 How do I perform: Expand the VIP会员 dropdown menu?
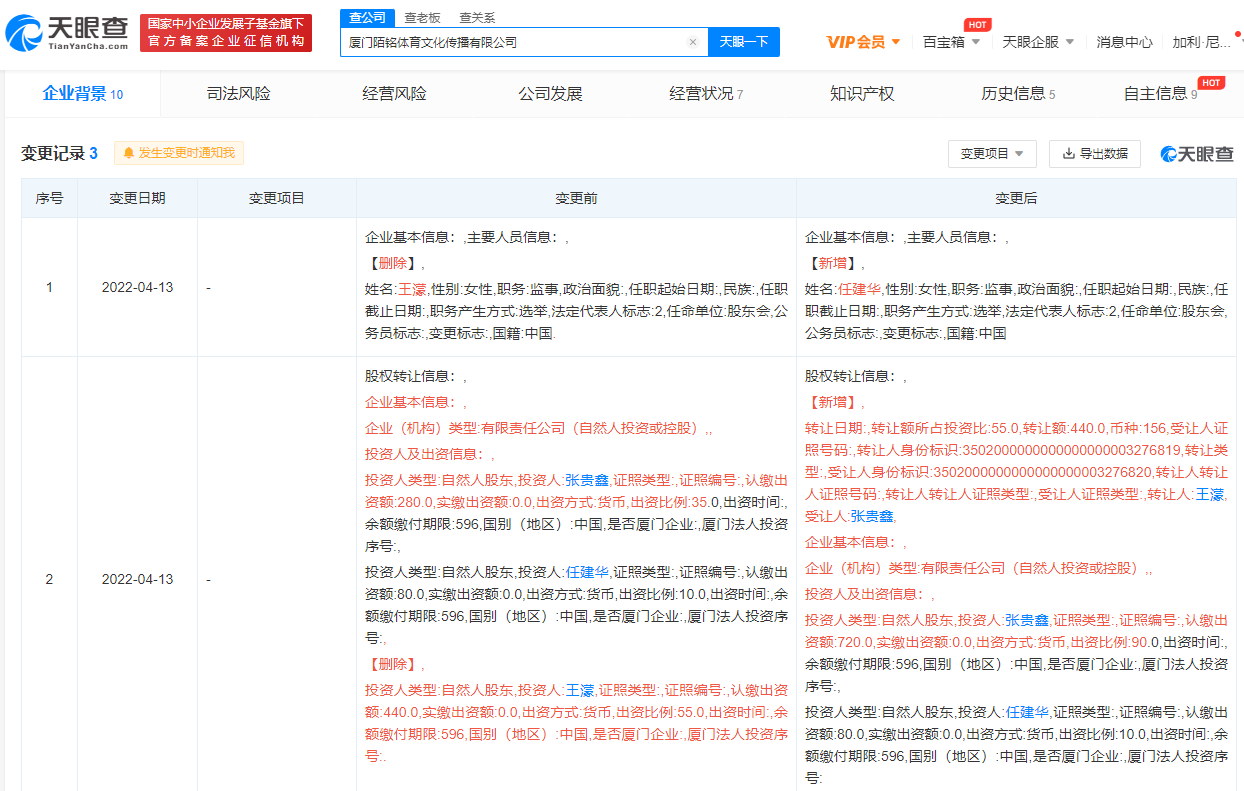pyautogui.click(x=895, y=42)
